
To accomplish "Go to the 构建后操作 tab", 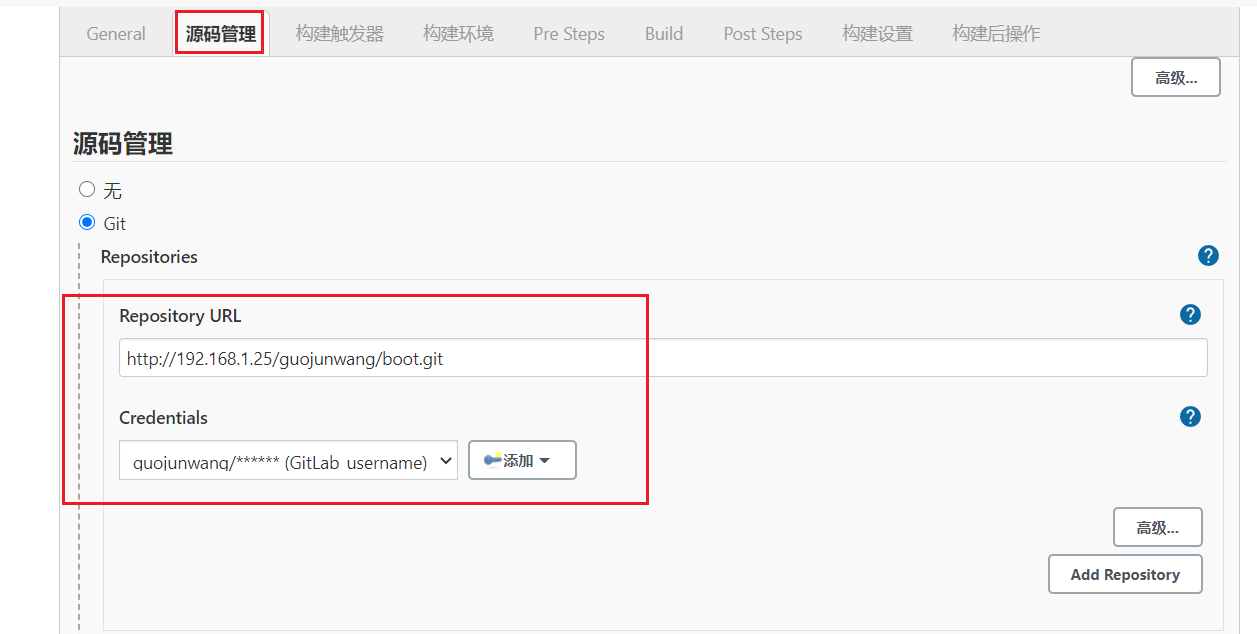I will [x=996, y=33].
